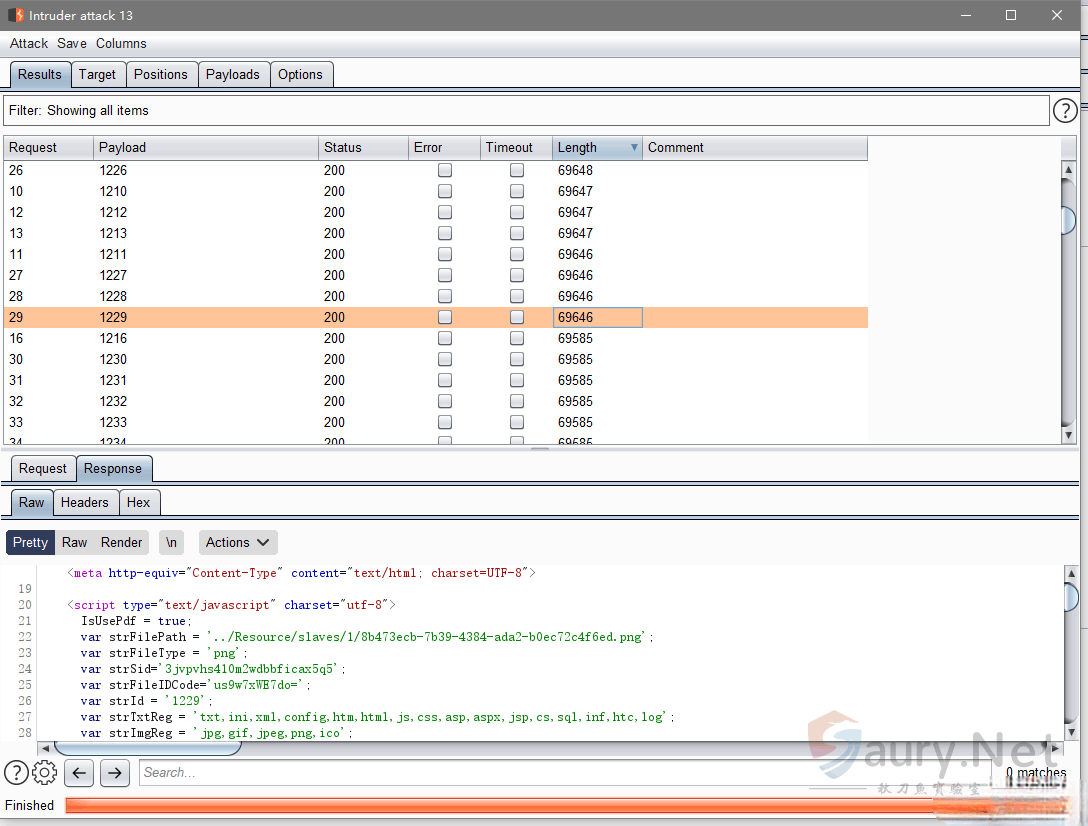This screenshot has height=826, width=1088.
Task: Toggle Error checkbox for request 30
Action: [445, 359]
